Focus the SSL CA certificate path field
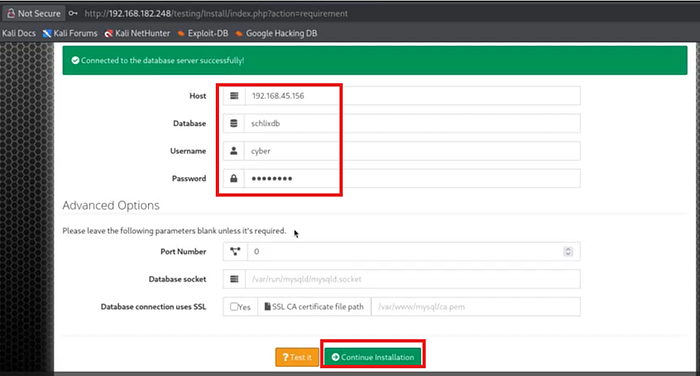 point(476,307)
